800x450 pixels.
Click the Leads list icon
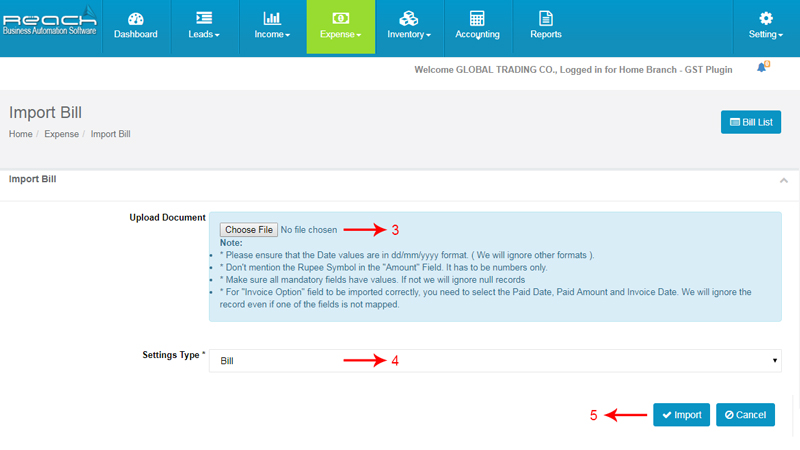tap(204, 18)
